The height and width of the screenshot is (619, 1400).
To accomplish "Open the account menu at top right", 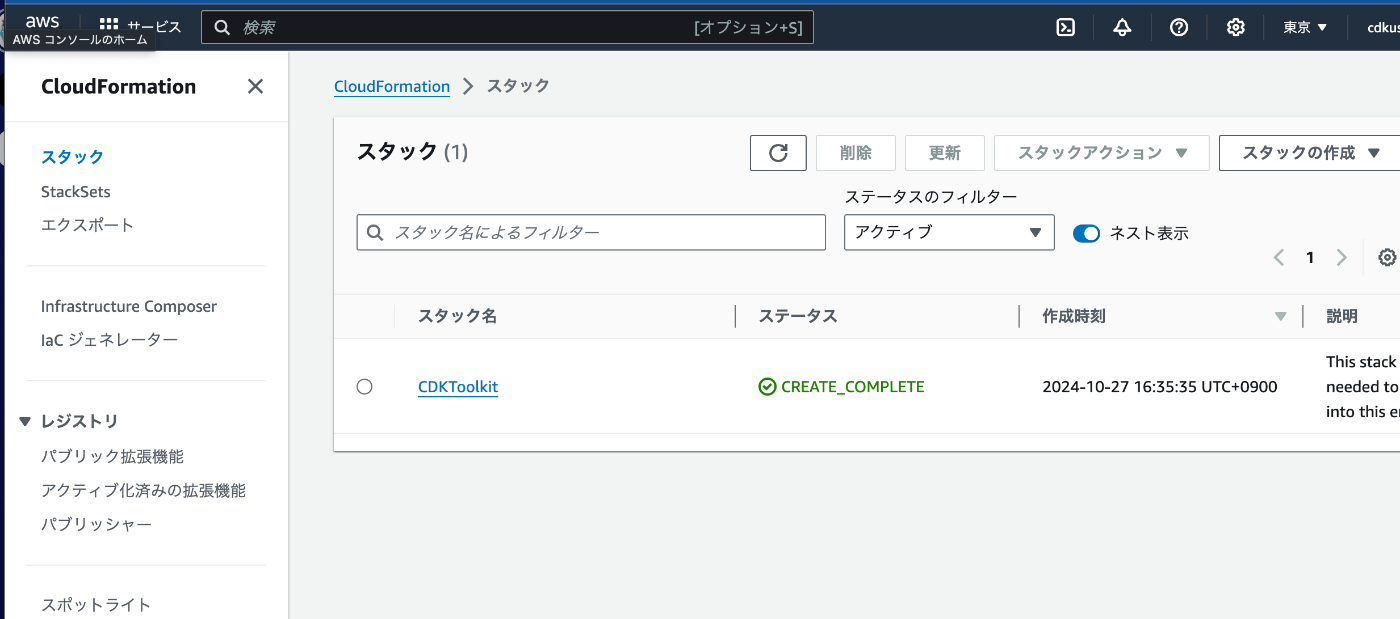I will point(1383,27).
